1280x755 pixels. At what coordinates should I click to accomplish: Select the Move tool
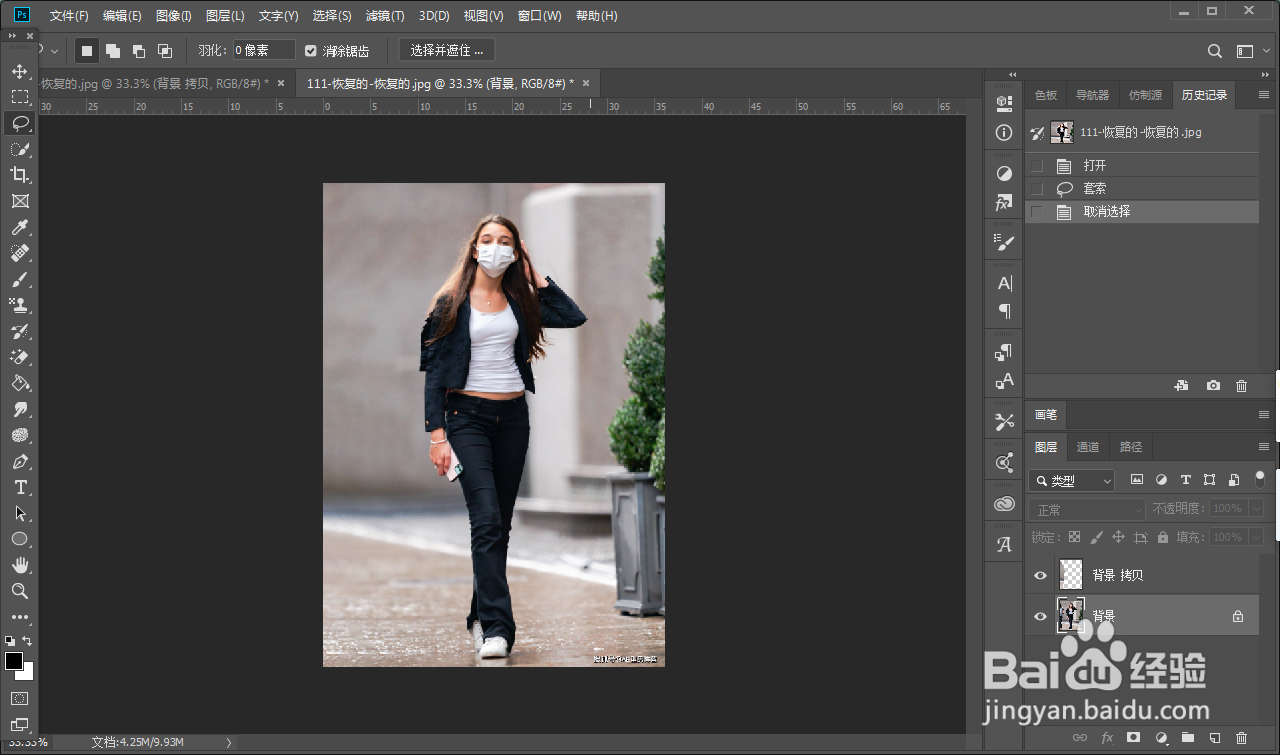pyautogui.click(x=19, y=71)
